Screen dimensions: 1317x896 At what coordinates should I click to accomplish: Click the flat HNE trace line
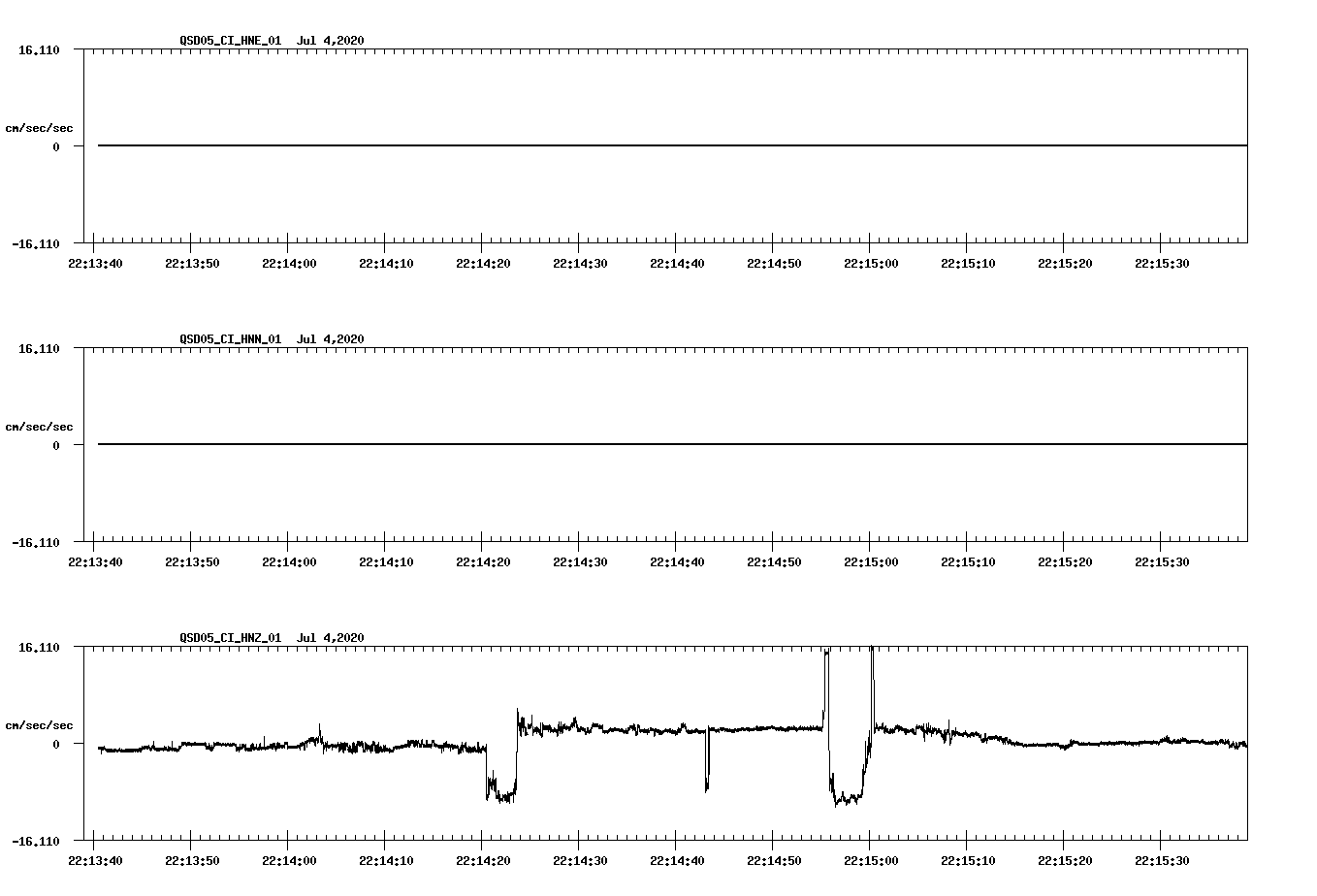[x=672, y=145]
